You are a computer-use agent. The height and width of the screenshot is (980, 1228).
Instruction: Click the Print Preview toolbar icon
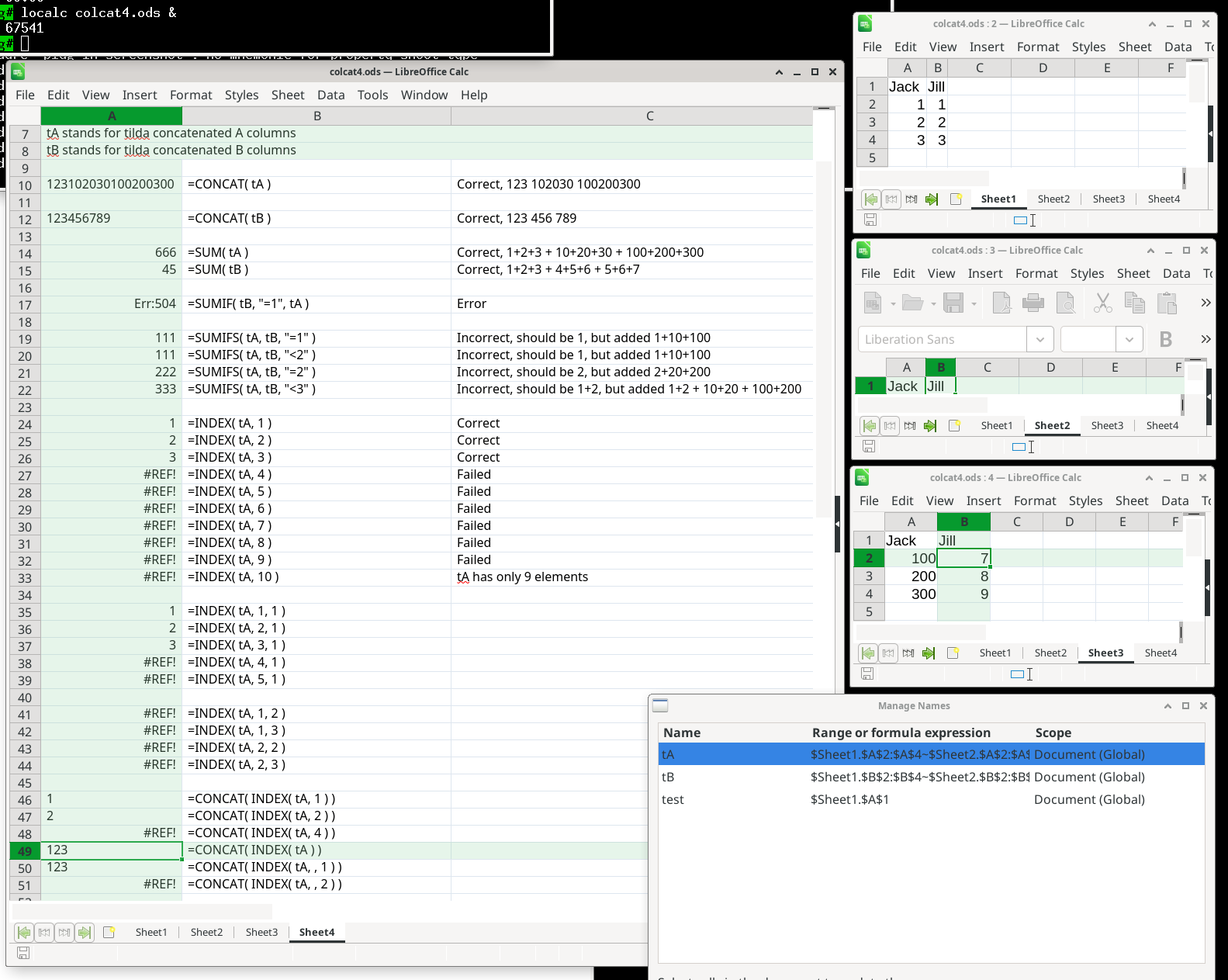click(x=1066, y=303)
